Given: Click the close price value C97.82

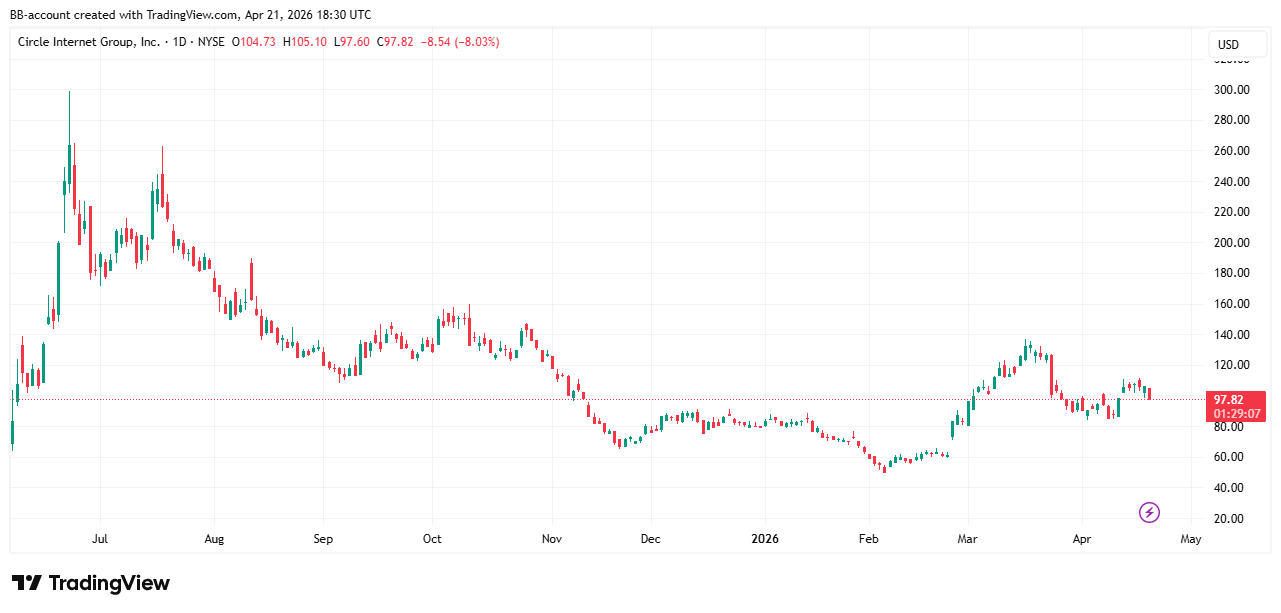Looking at the screenshot, I should pos(393,42).
